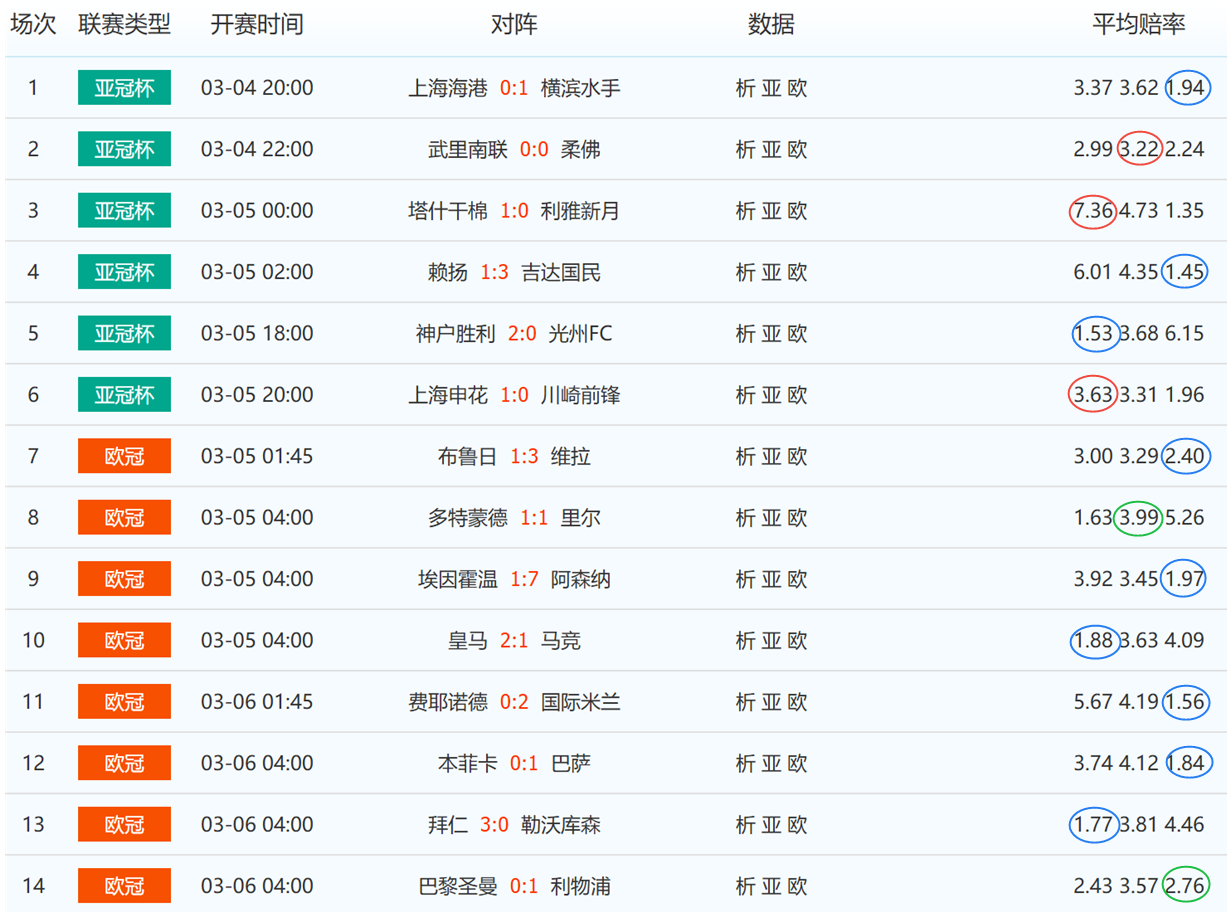This screenshot has width=1227, height=912.
Task: Open 亚 link for 神户胜利 vs 光州FC
Action: coord(771,334)
